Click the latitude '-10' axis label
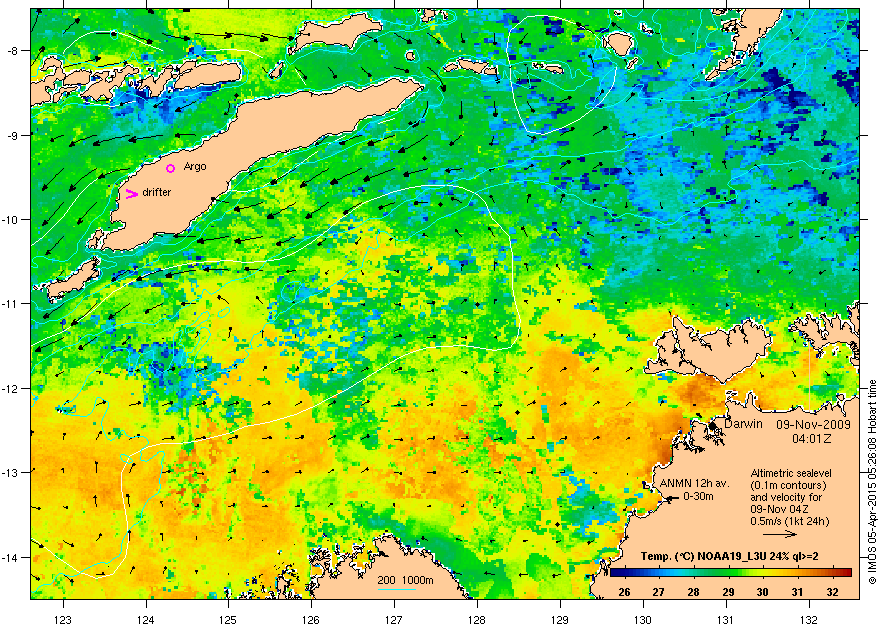The image size is (880, 630). click(12, 219)
